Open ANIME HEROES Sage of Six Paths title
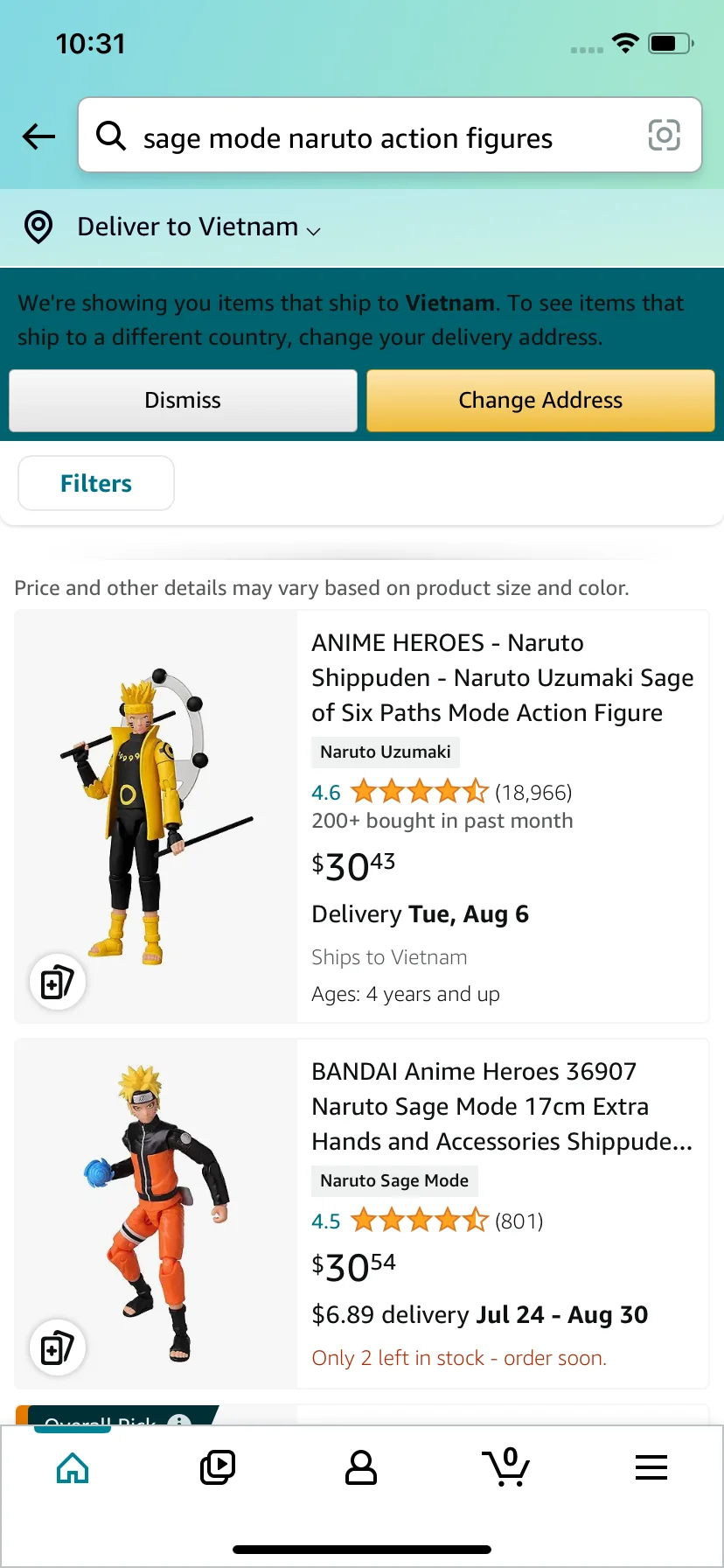724x1568 pixels. 502,678
